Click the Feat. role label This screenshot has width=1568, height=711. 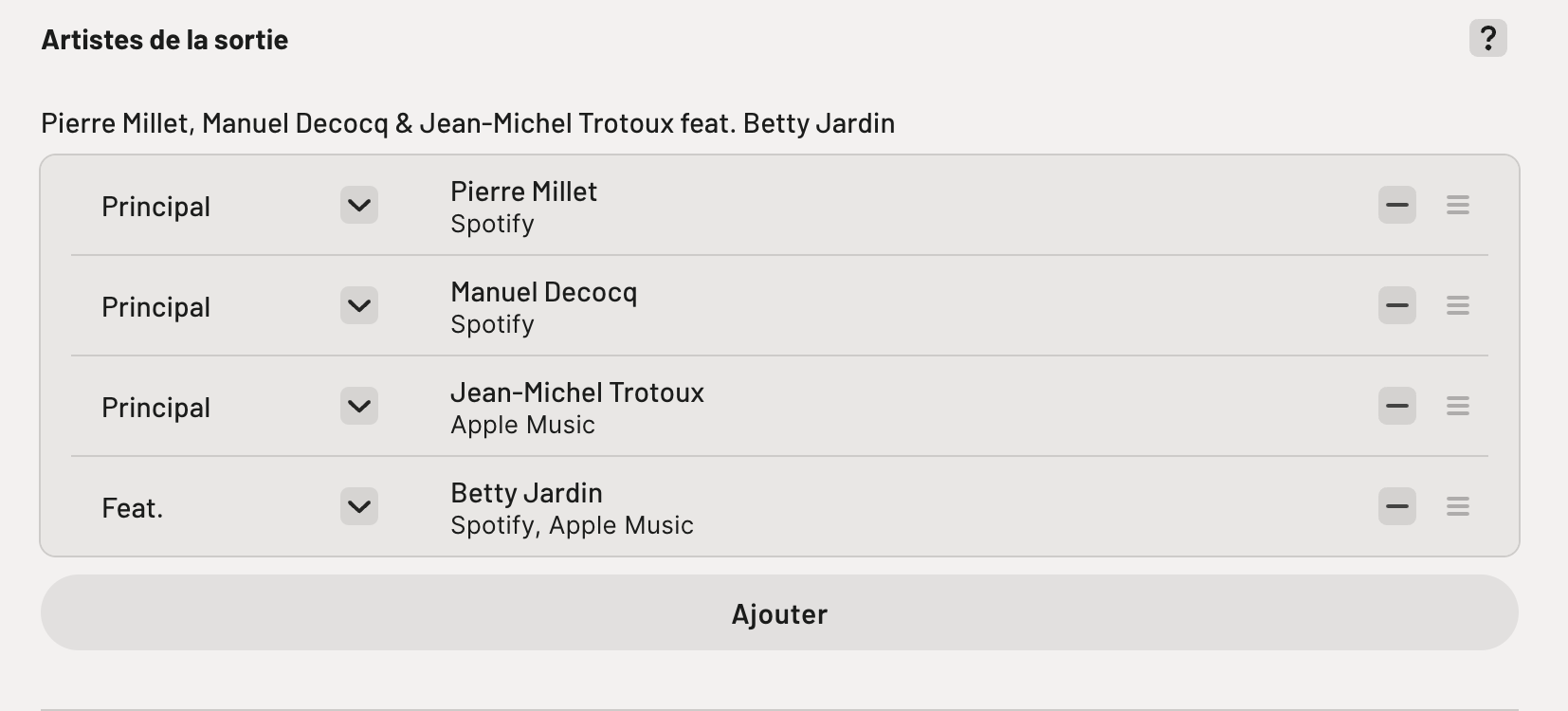pyautogui.click(x=132, y=508)
